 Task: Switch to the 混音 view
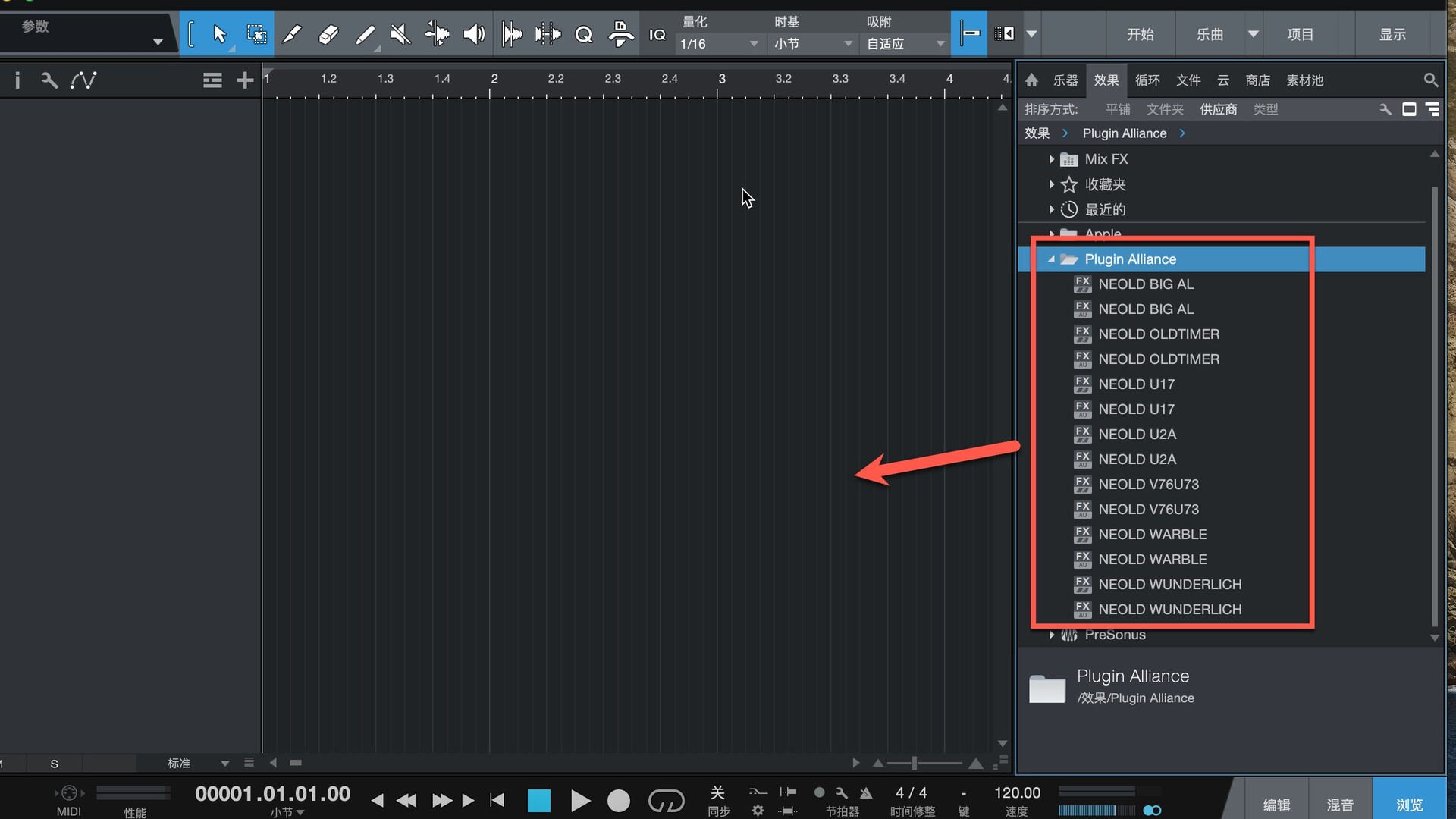click(1340, 805)
